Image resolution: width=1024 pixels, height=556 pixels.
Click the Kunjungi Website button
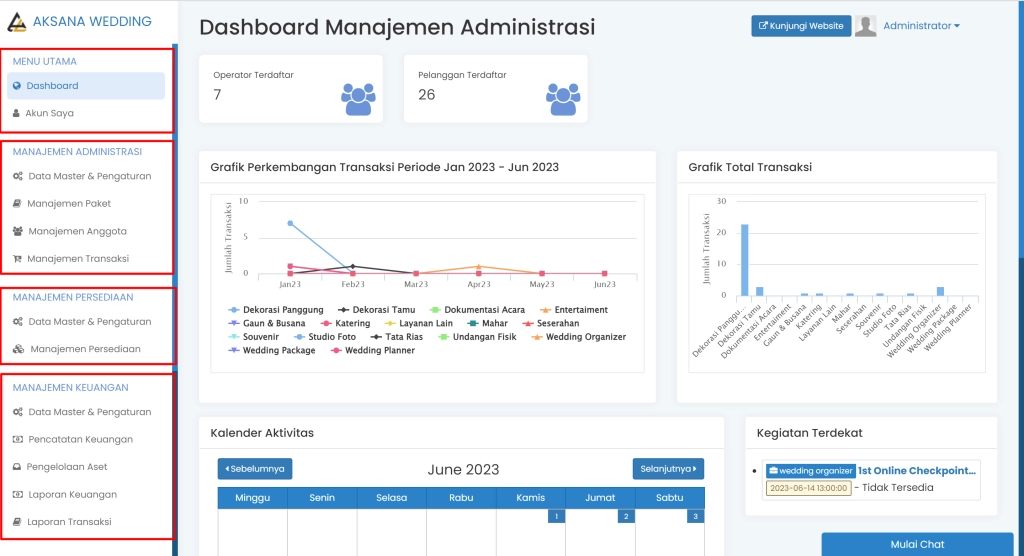coord(800,26)
